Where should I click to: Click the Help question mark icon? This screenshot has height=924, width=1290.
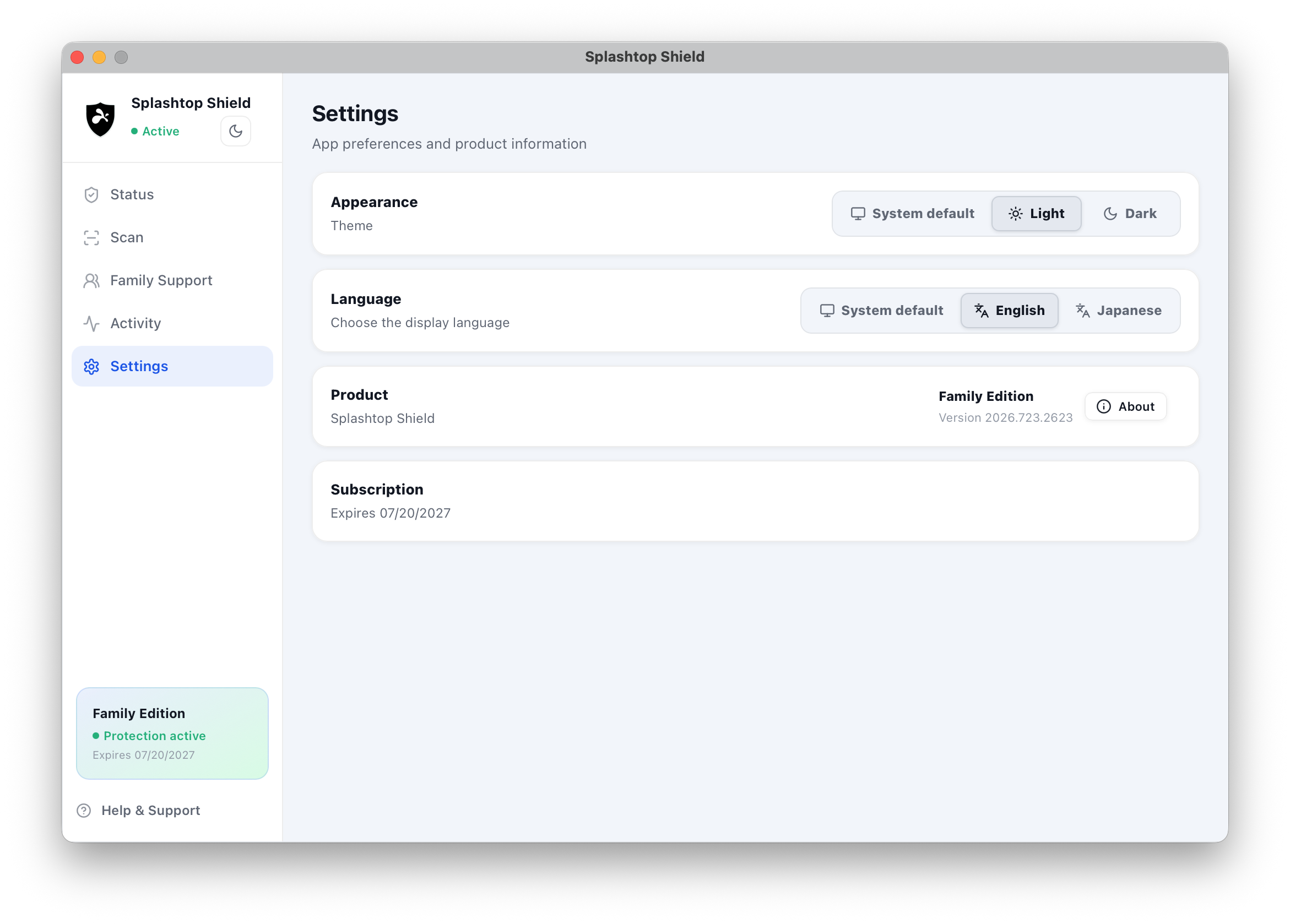coord(84,810)
